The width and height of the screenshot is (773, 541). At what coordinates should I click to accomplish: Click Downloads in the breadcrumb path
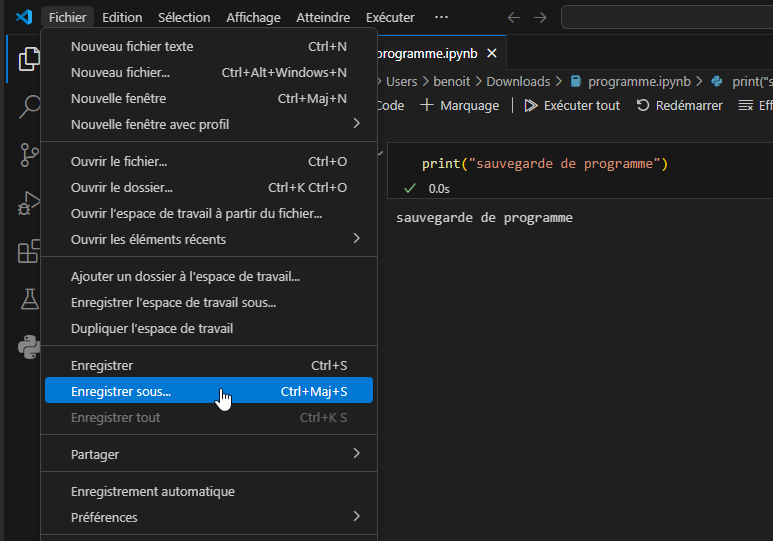click(x=518, y=81)
